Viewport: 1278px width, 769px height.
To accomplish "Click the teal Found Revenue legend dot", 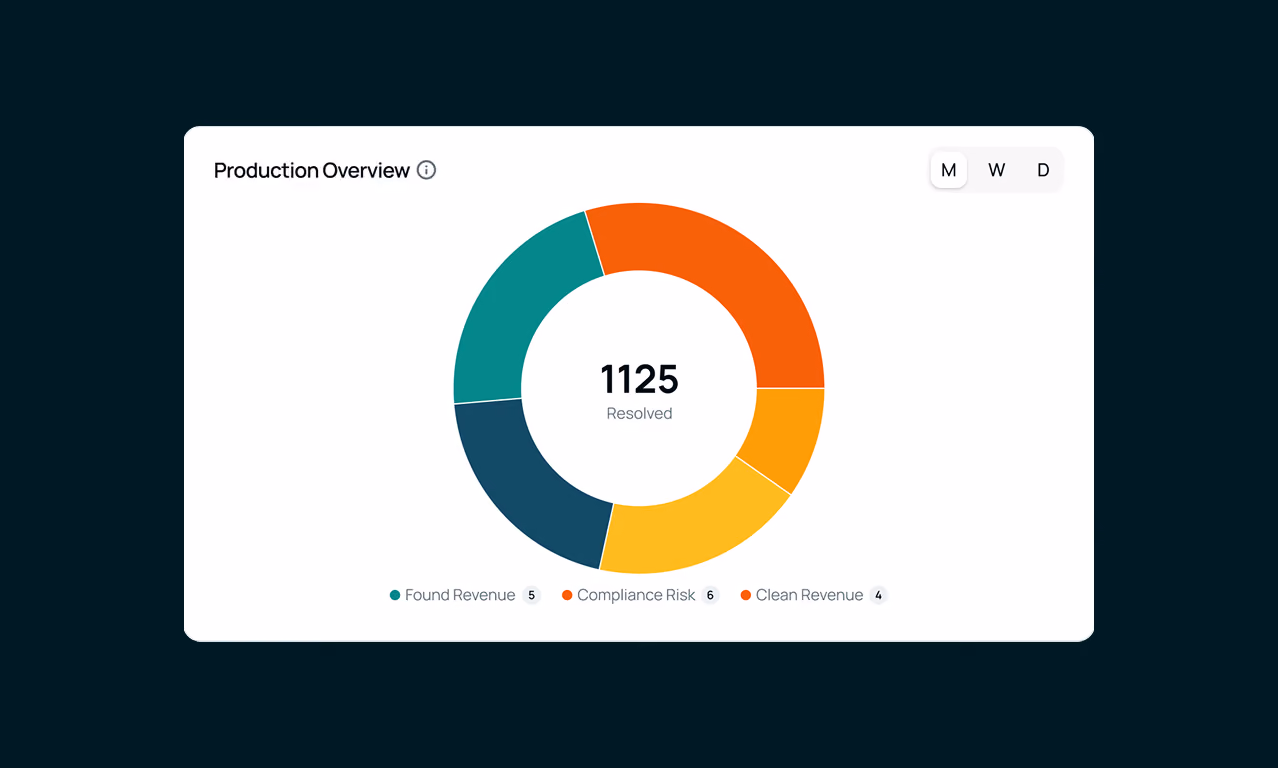I will tap(395, 595).
